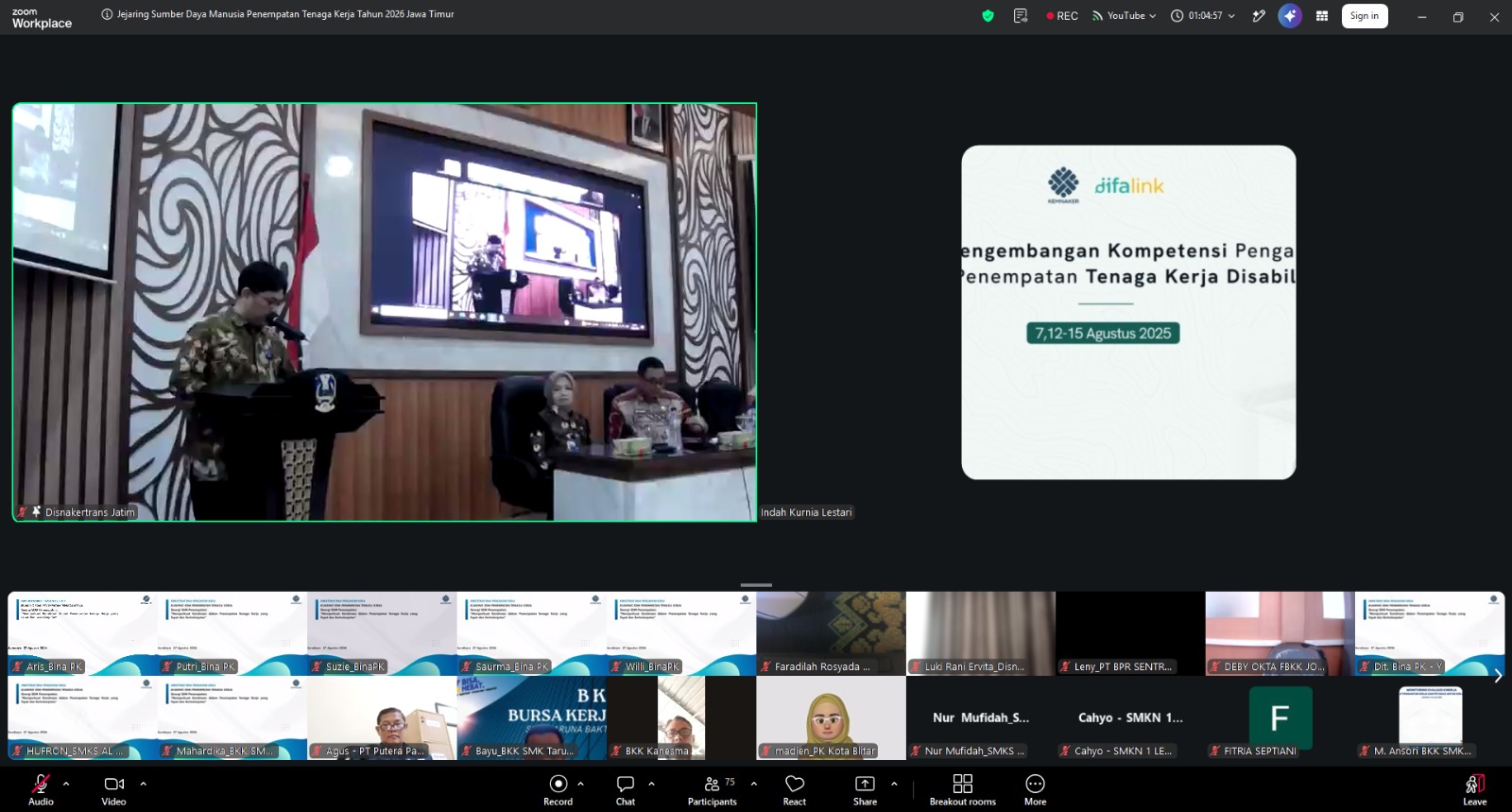The width and height of the screenshot is (1512, 812).
Task: Expand participants options arrow
Action: tap(753, 784)
